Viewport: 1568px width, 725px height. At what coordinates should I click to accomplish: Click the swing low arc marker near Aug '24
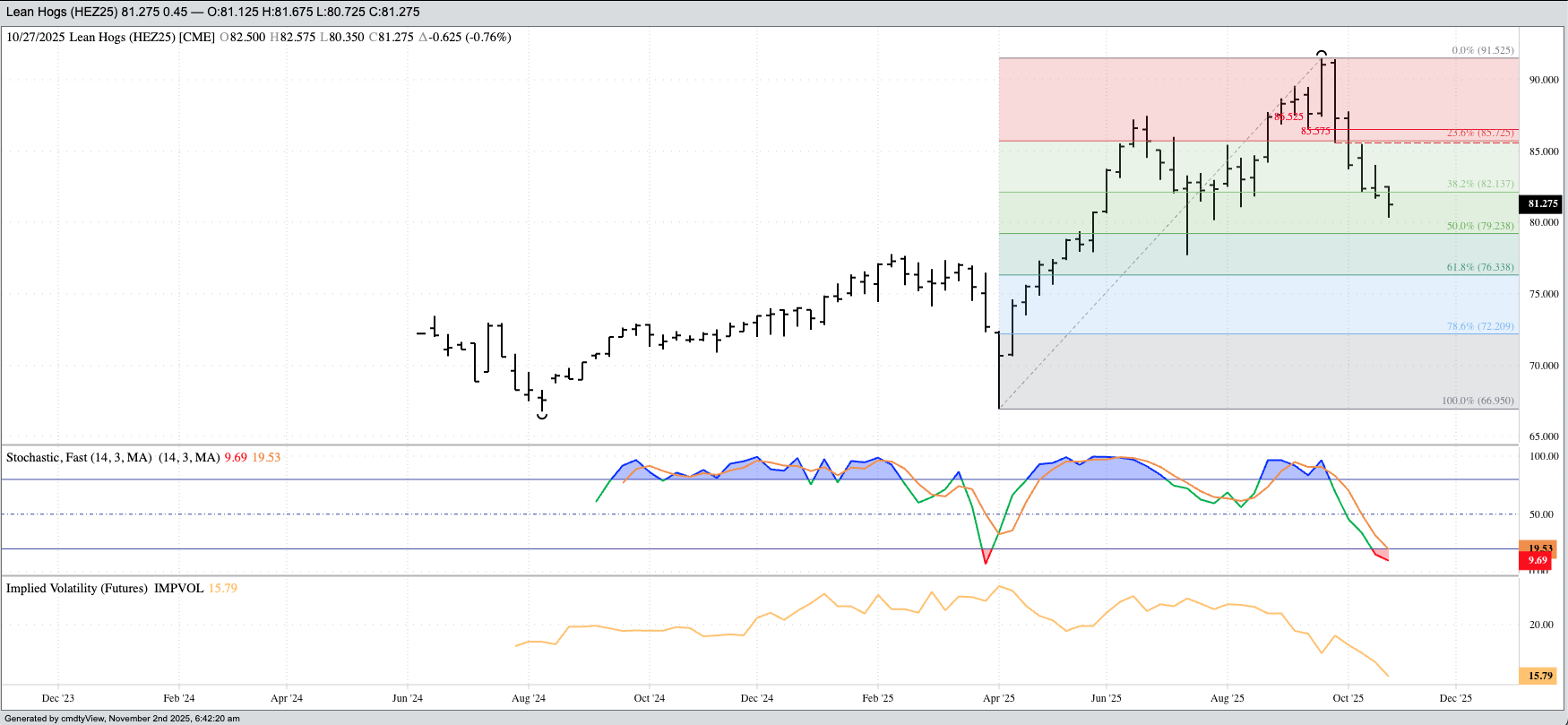coord(542,416)
